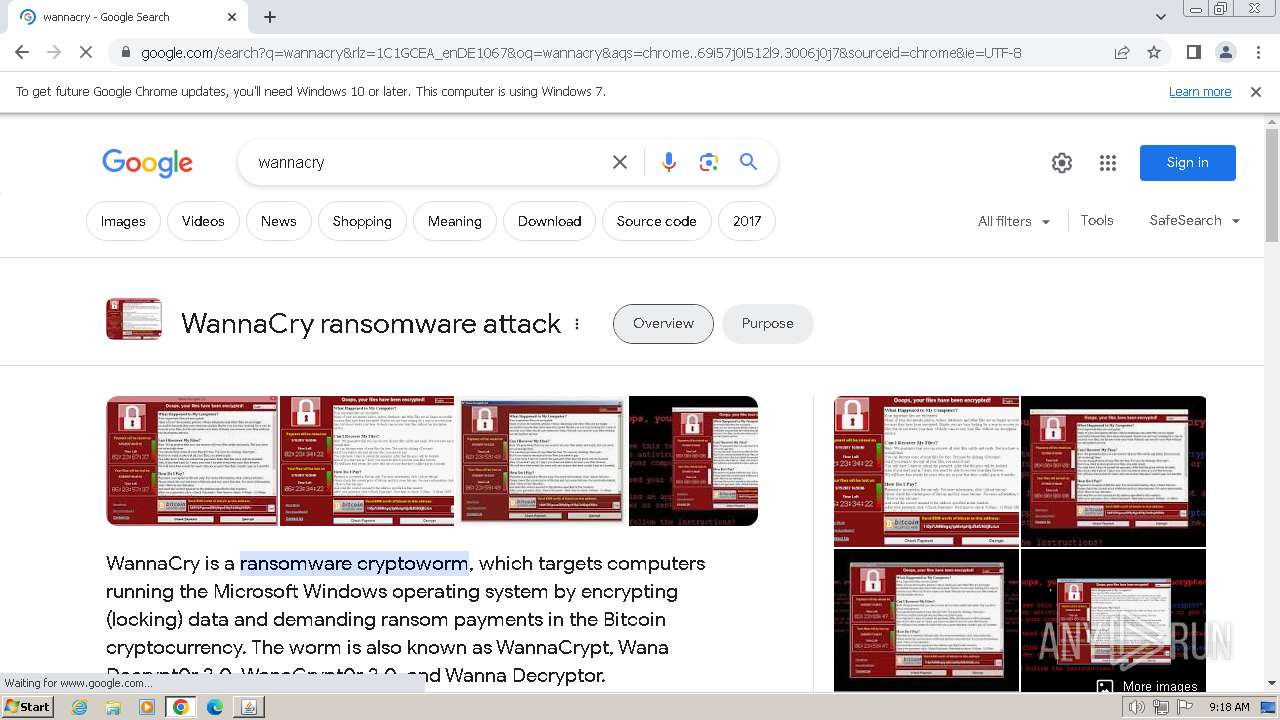Viewport: 1280px width, 720px height.
Task: Filter results by Shopping
Action: coord(362,221)
